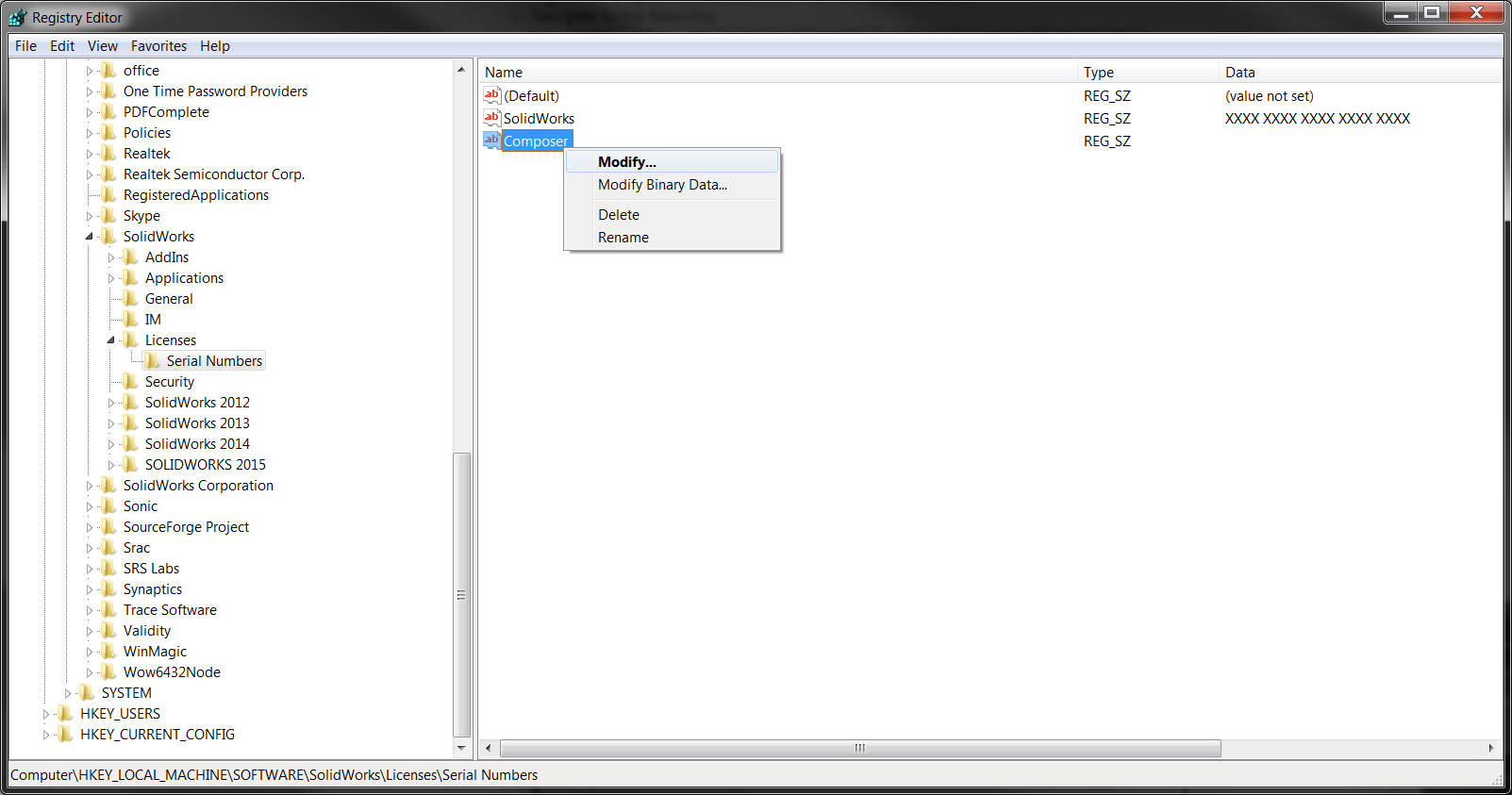
Task: Click the Security folder icon
Action: (x=131, y=382)
